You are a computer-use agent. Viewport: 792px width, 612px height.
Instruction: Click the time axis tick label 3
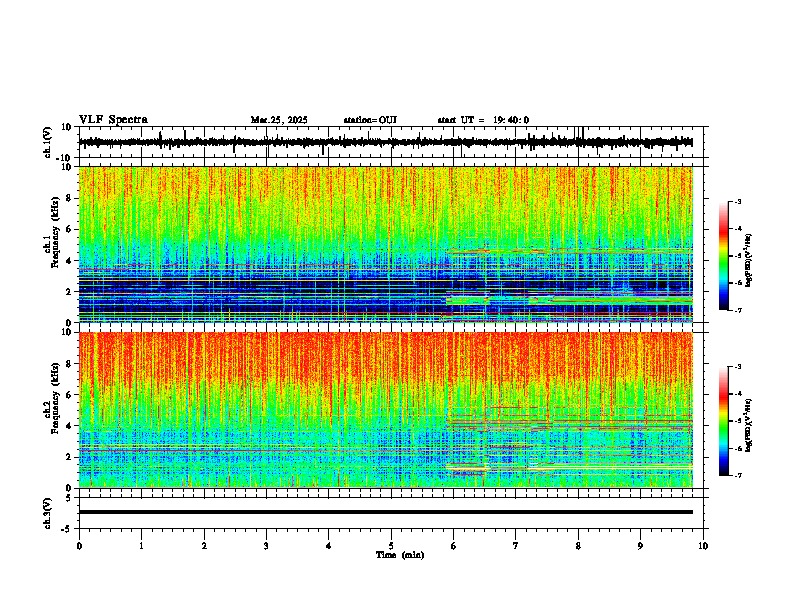(266, 546)
